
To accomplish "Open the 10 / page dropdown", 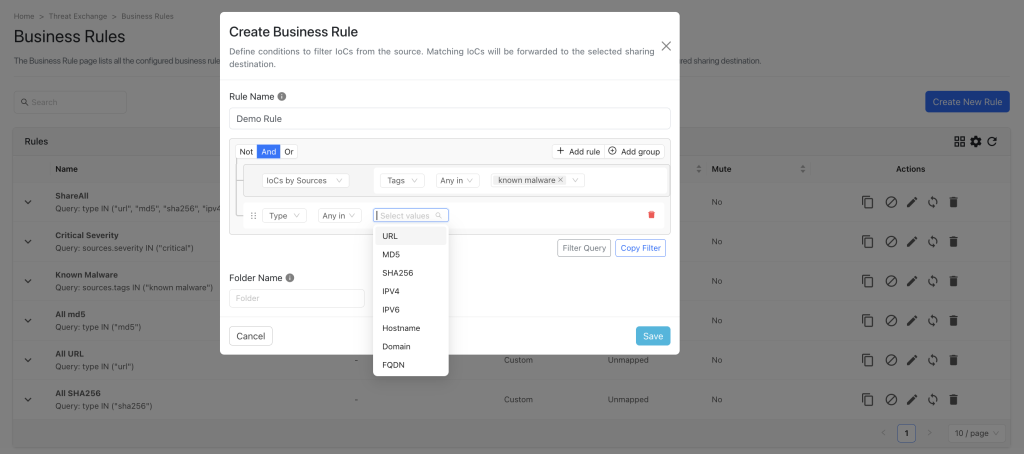I will (x=976, y=433).
